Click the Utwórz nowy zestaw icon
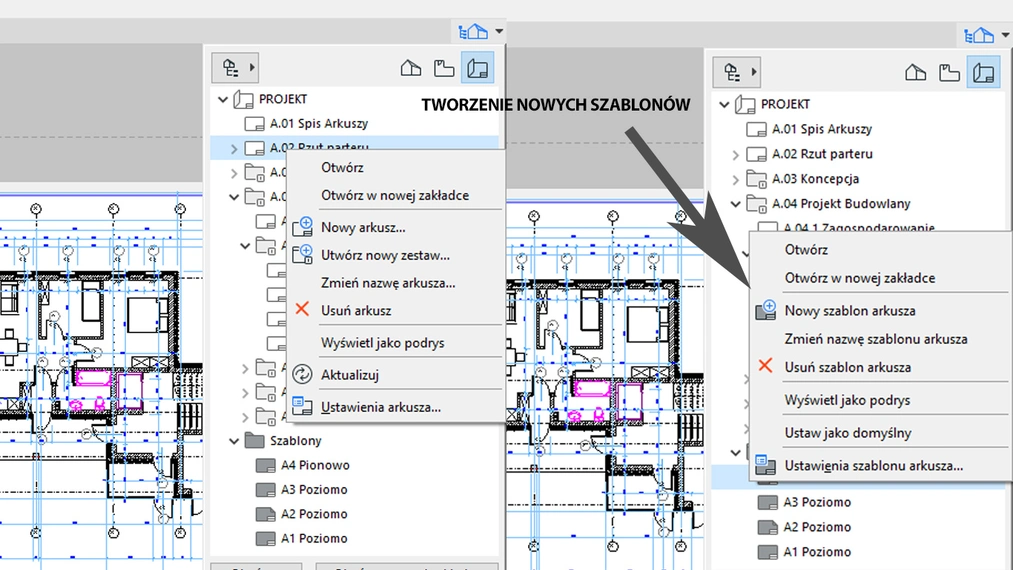 tap(303, 255)
